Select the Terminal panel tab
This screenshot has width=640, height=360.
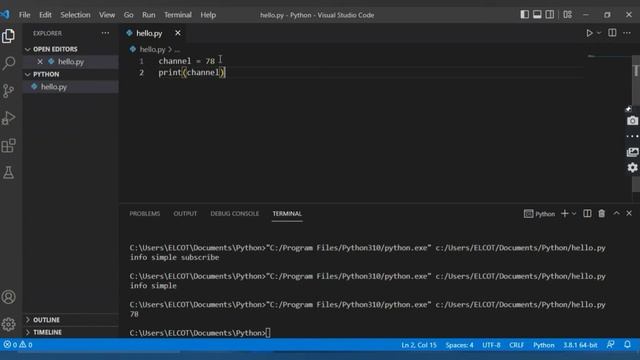click(287, 214)
